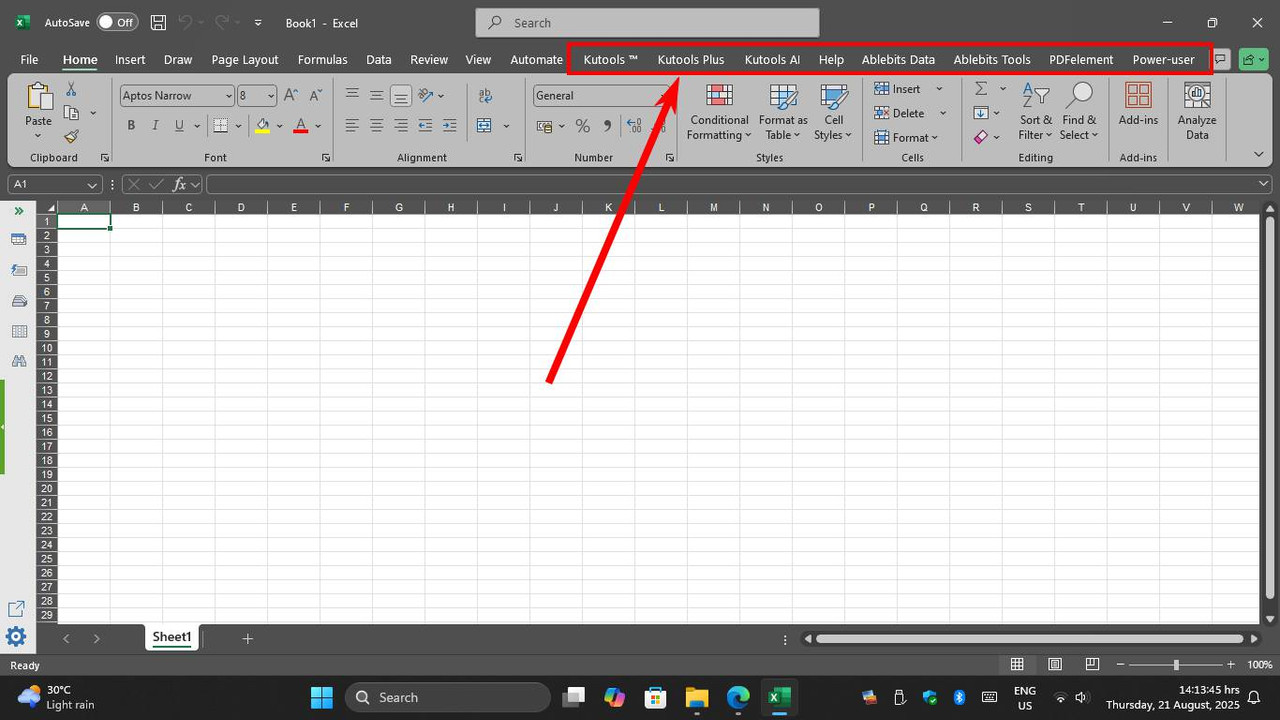Open the Format as Table dropdown
The image size is (1280, 720).
tap(783, 111)
